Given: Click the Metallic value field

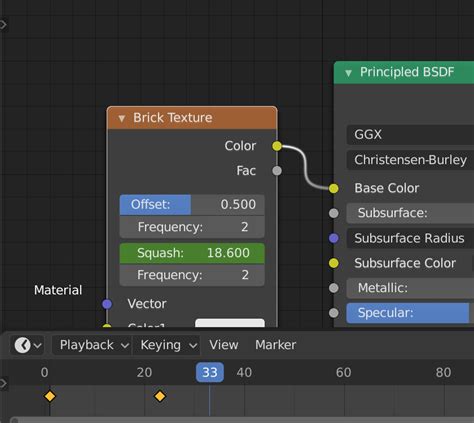Looking at the screenshot, I should [410, 288].
